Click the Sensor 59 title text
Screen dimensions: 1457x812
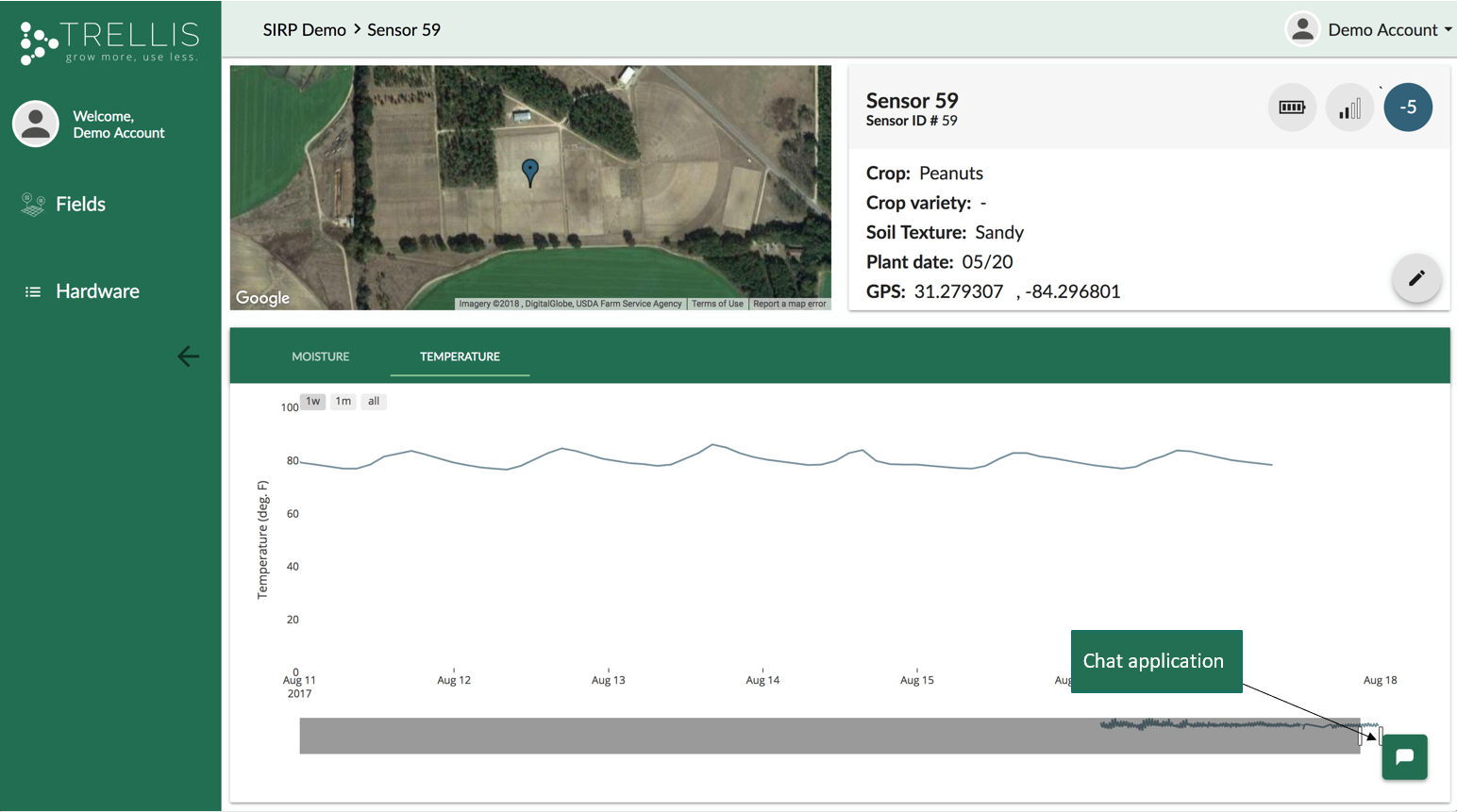click(x=913, y=100)
